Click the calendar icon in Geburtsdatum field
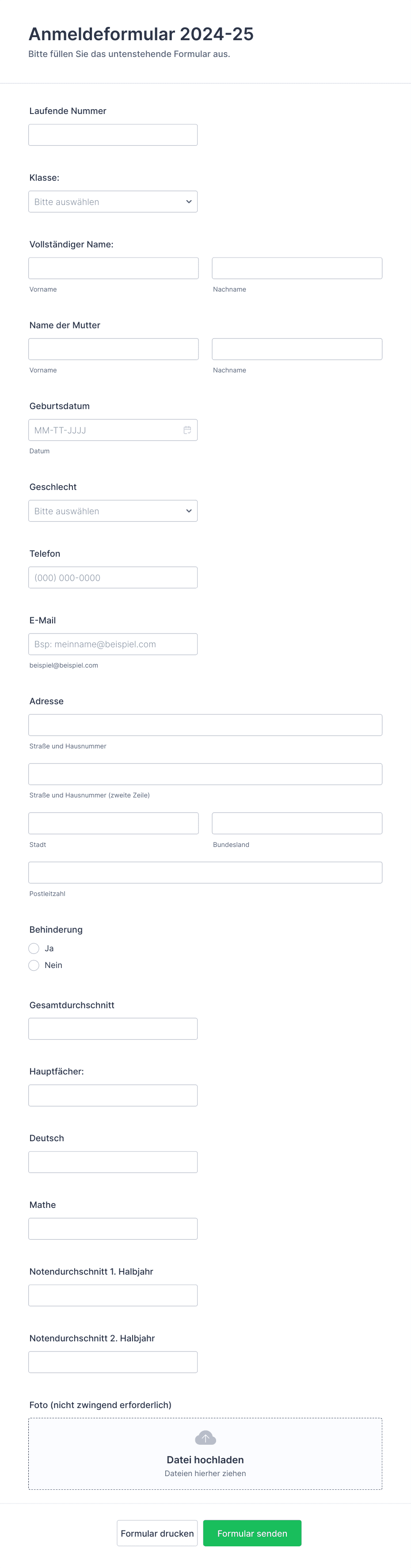411x1568 pixels. [187, 430]
